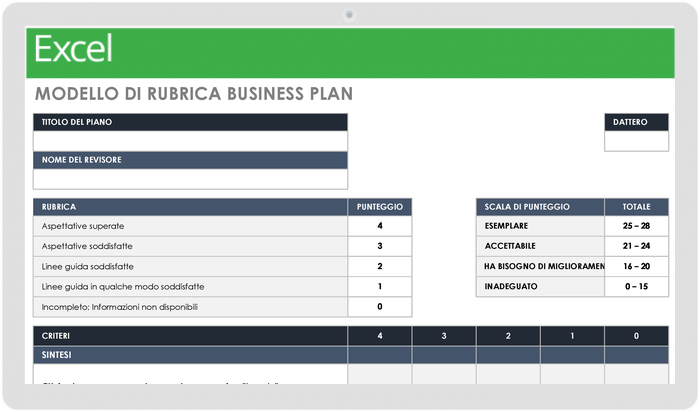Screen dimensions: 700x412
Task: Click column 2 in the Criteri header
Action: click(508, 336)
